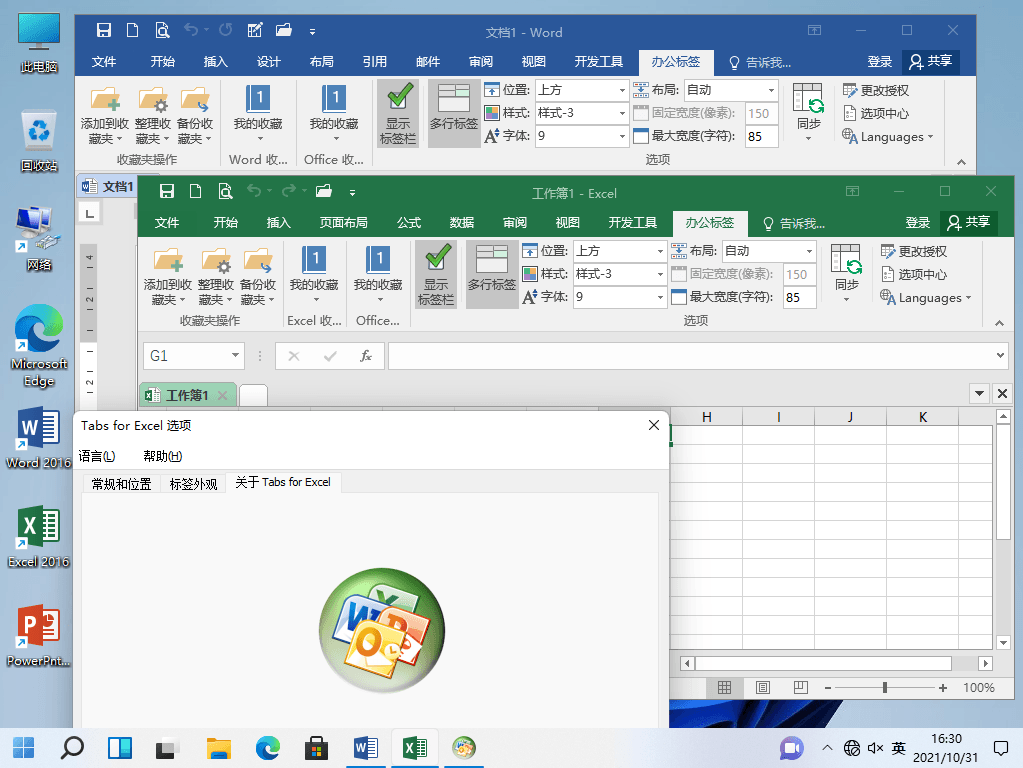
Task: Click 更改授权 in Excel ribbon
Action: point(913,251)
